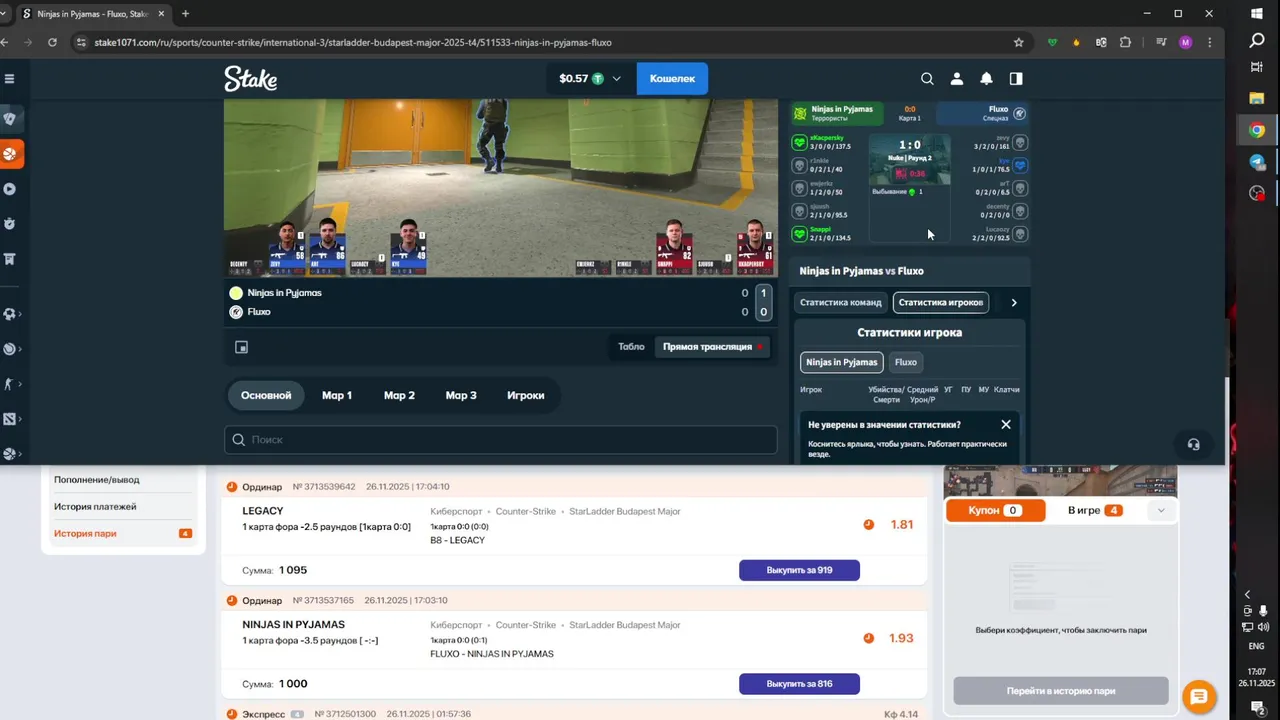Image resolution: width=1280 pixels, height=720 pixels.
Task: Open the Chrome profile avatar
Action: (1186, 42)
